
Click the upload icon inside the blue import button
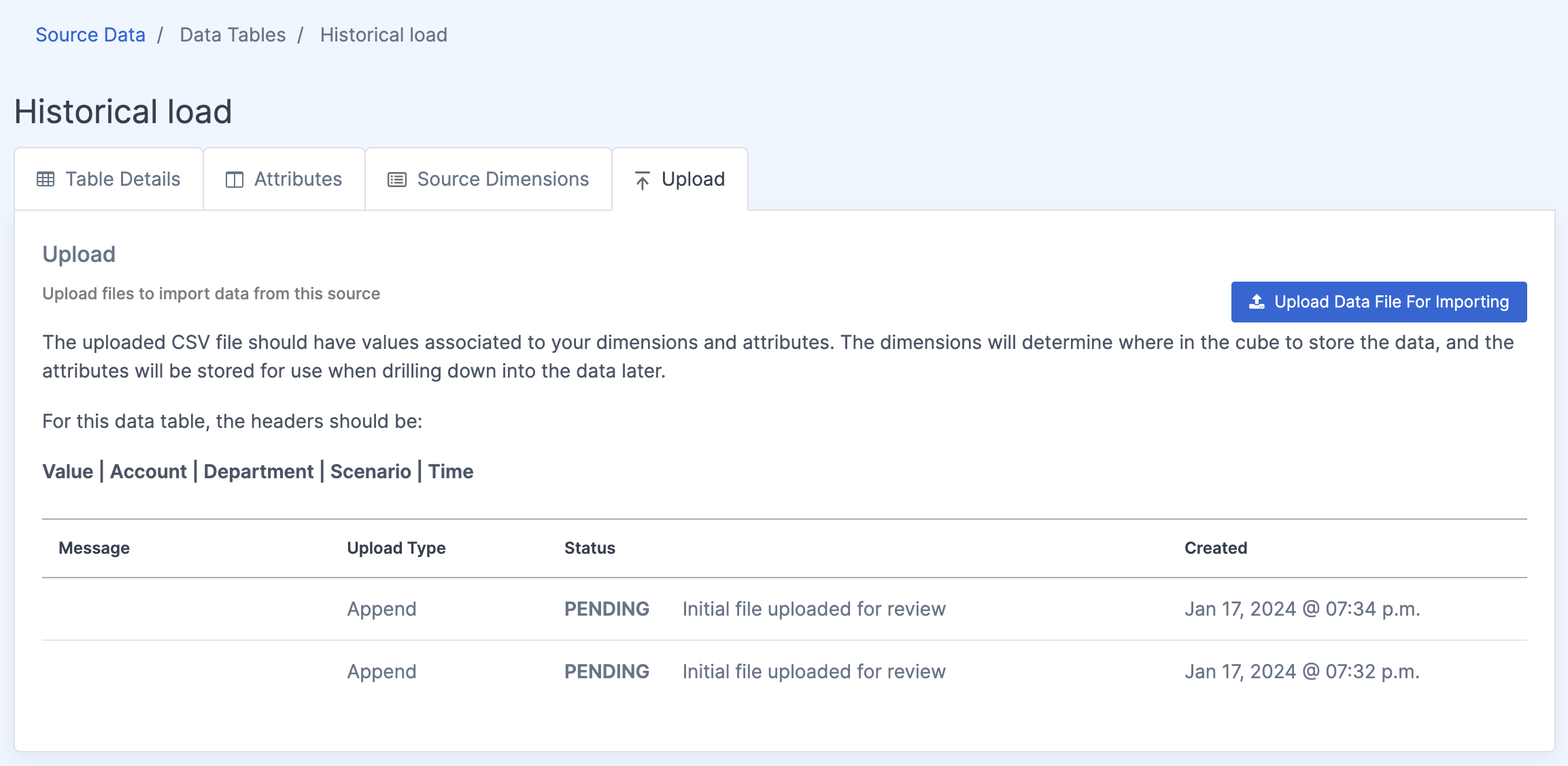[1257, 301]
